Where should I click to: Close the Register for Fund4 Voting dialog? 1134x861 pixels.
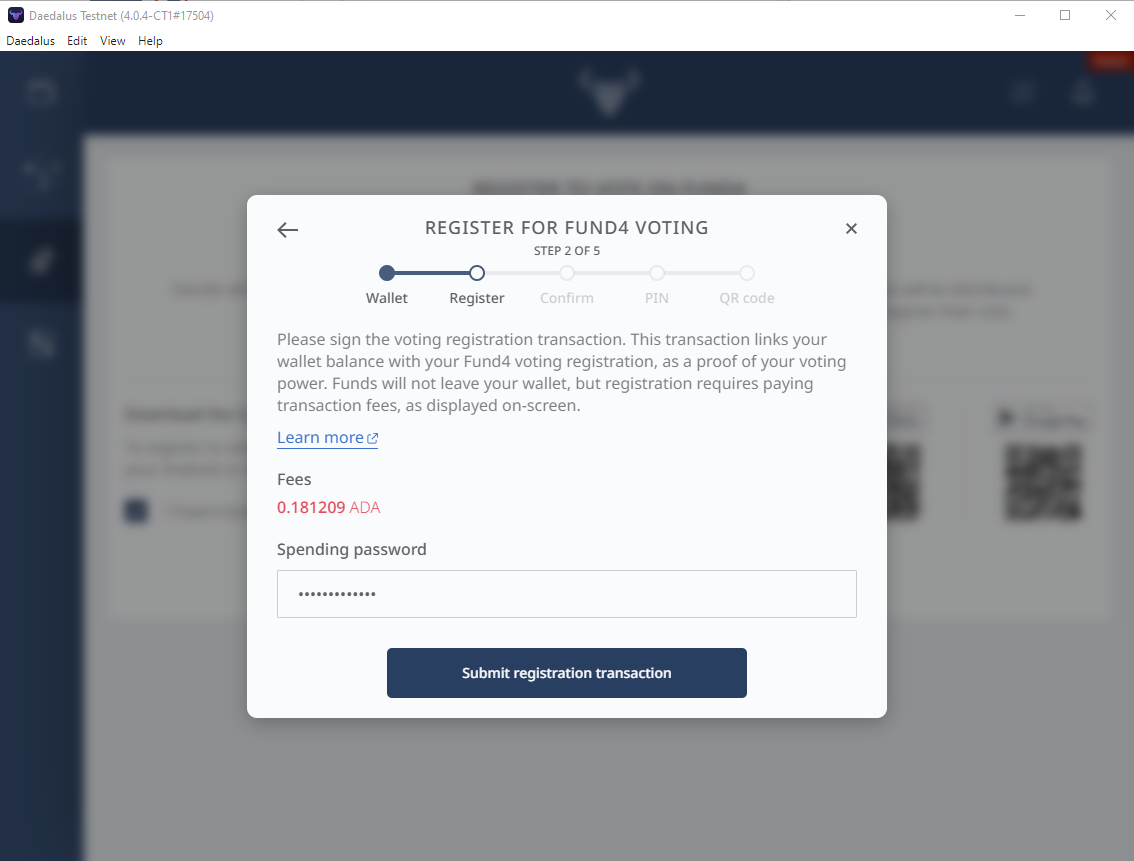851,229
